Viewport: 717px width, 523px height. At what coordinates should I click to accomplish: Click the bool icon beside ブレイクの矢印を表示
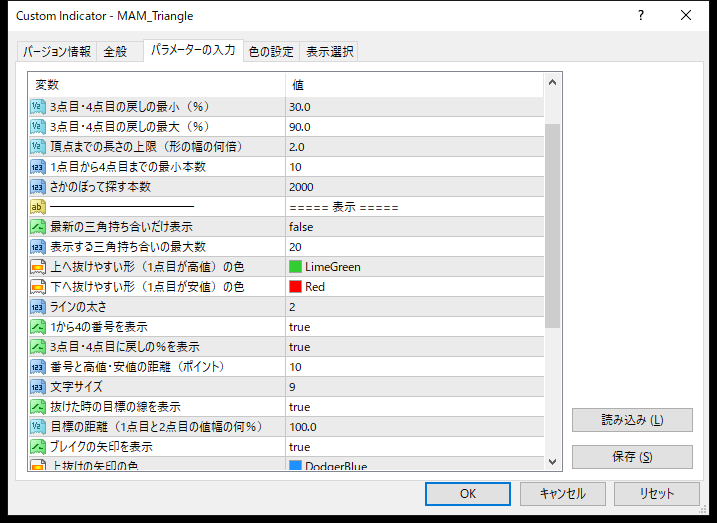pos(38,447)
